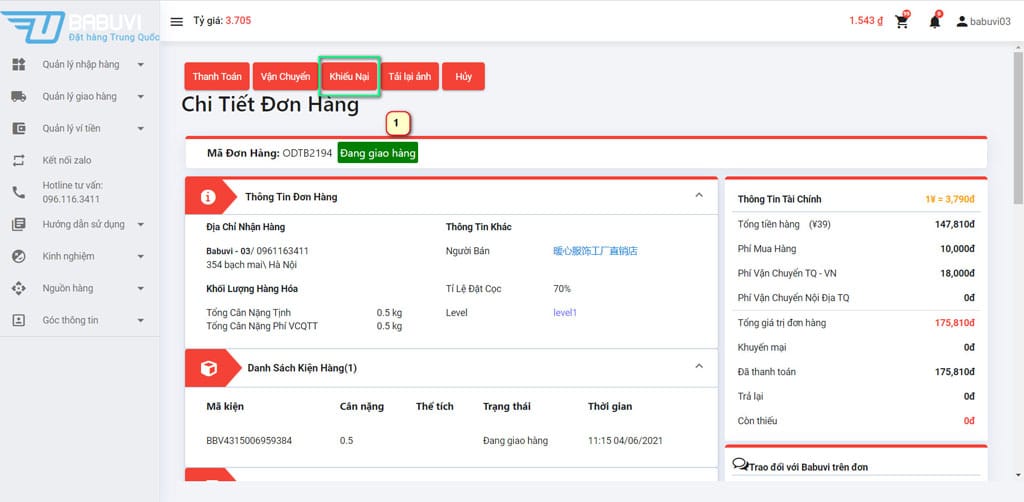The height and width of the screenshot is (502, 1024).
Task: Open the hamburger menu icon
Action: [x=177, y=22]
